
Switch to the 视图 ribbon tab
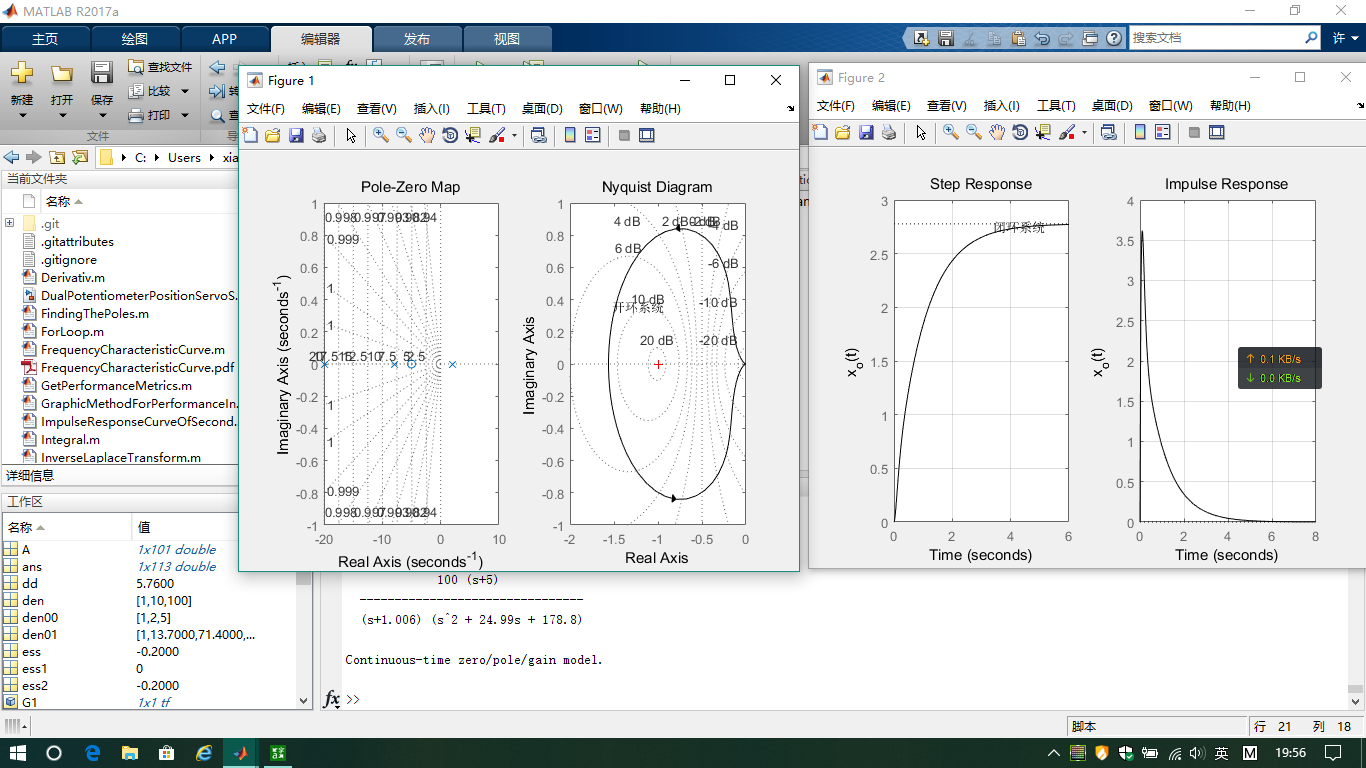[507, 39]
